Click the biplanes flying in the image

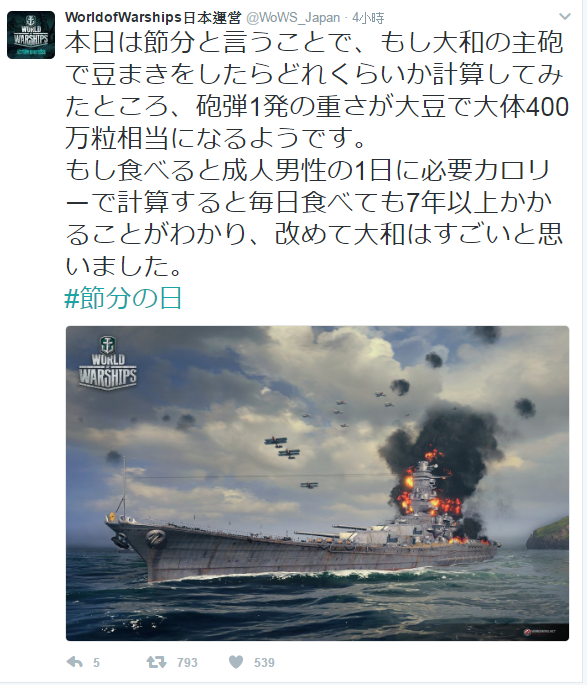pos(283,447)
